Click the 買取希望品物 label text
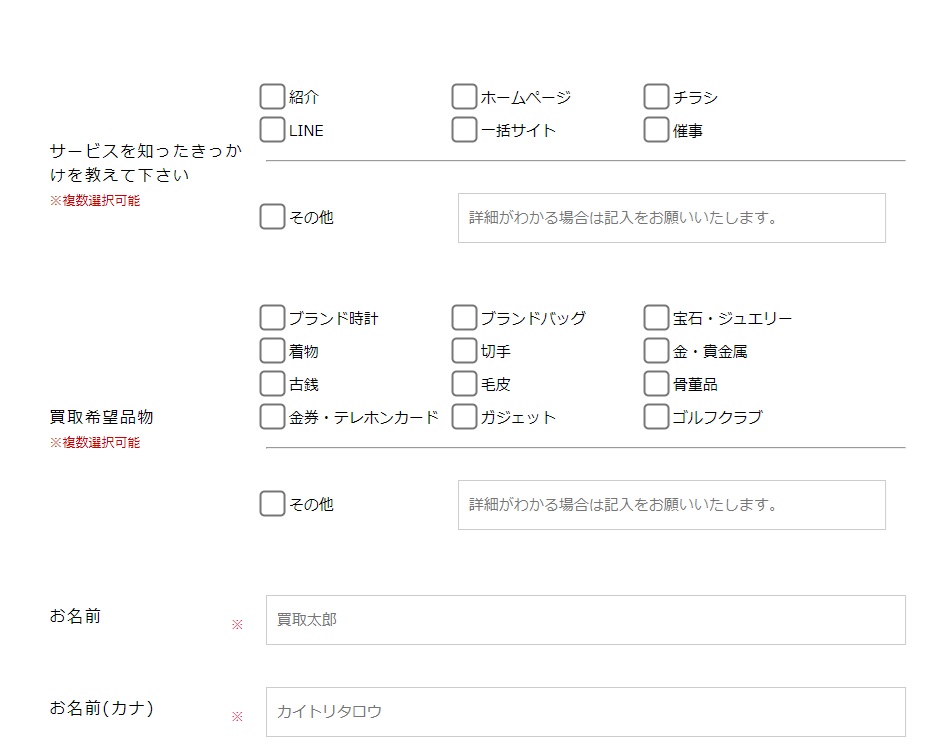This screenshot has width=928, height=752. 101,417
